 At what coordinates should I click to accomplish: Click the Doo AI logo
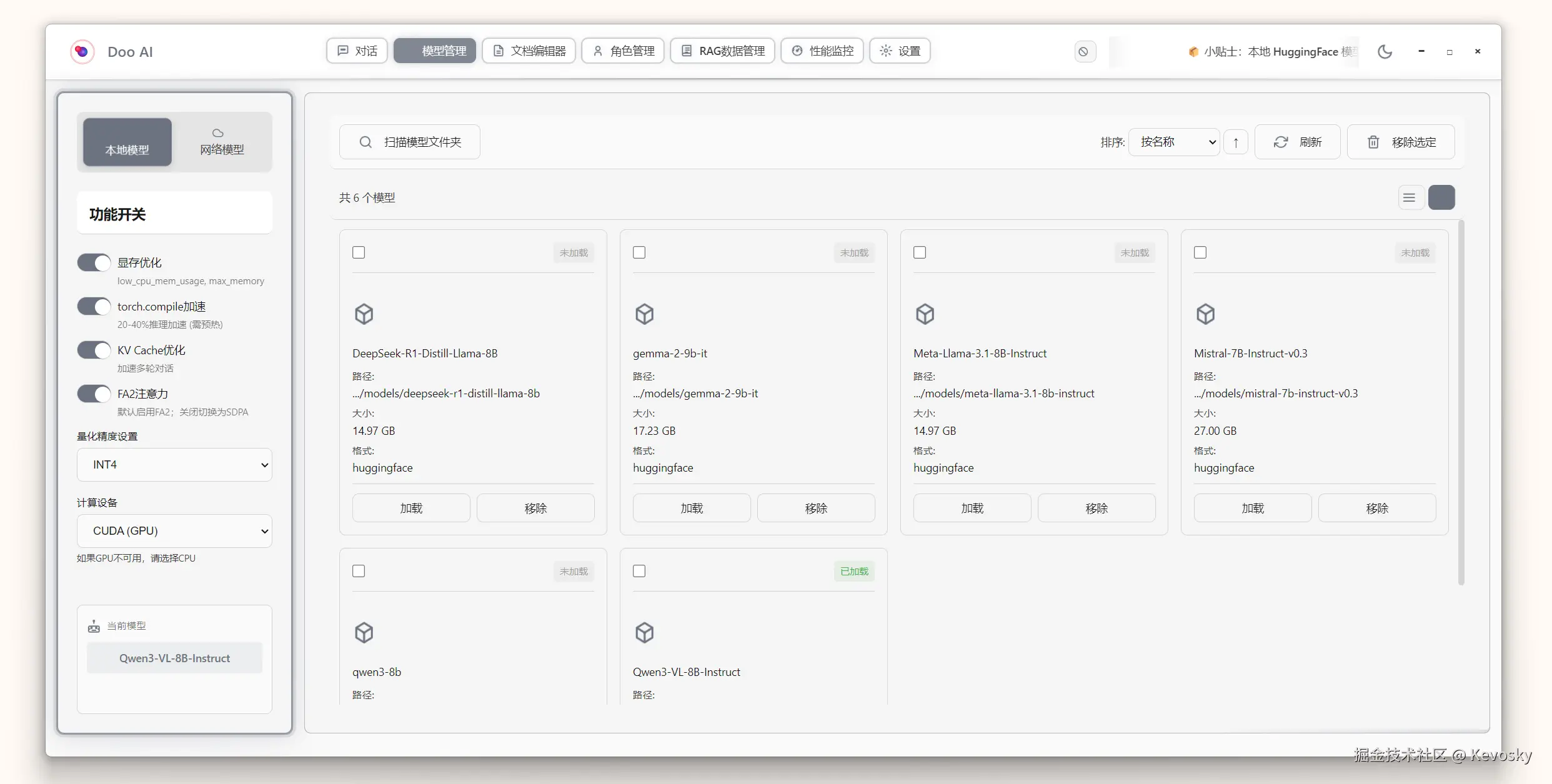(82, 52)
